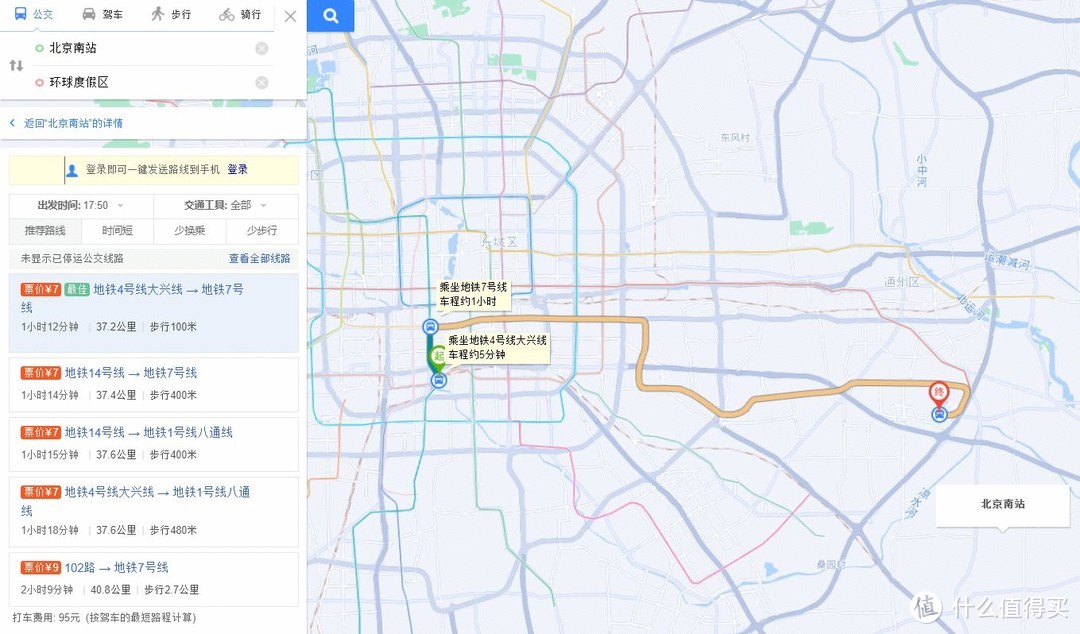The image size is (1080, 634).
Task: Close the route planning panel
Action: point(290,16)
